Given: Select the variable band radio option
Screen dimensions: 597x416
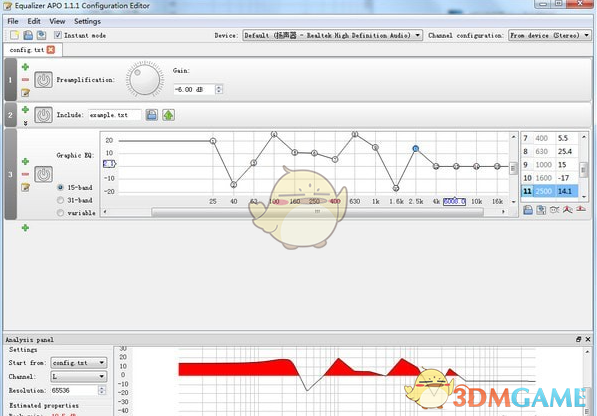Looking at the screenshot, I should 60,212.
